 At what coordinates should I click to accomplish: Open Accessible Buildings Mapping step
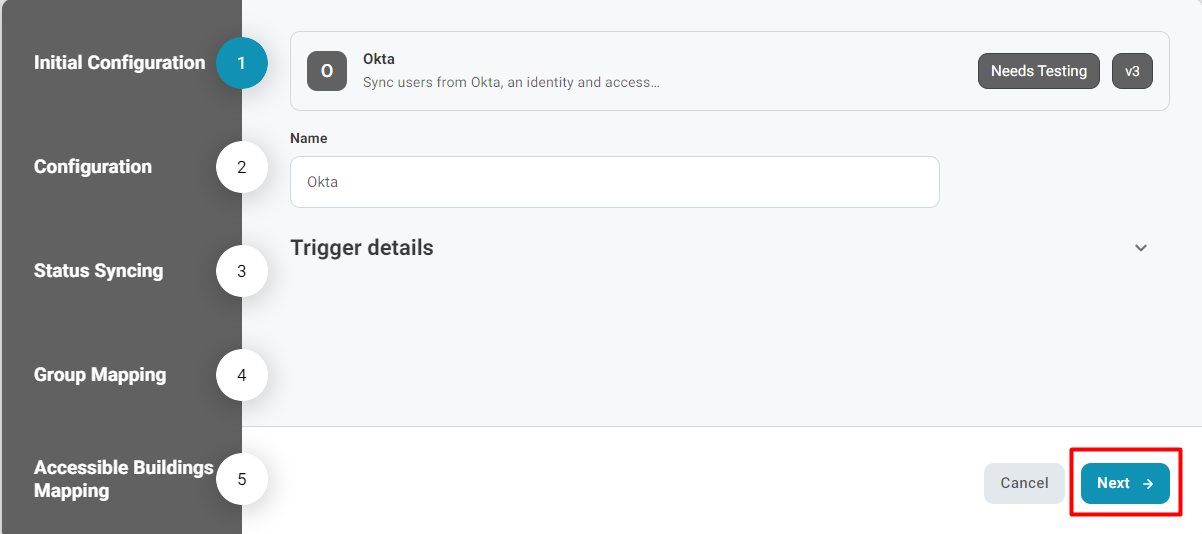click(124, 479)
